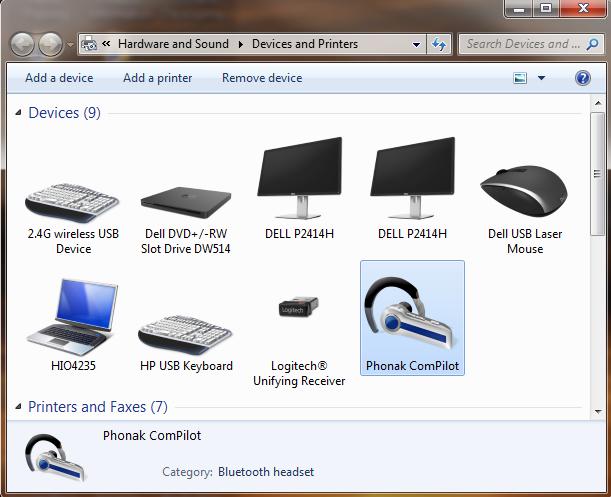This screenshot has height=497, width=611.
Task: Select the first DELL P2414H monitor next to the DVD drive
Action: pyautogui.click(x=299, y=178)
